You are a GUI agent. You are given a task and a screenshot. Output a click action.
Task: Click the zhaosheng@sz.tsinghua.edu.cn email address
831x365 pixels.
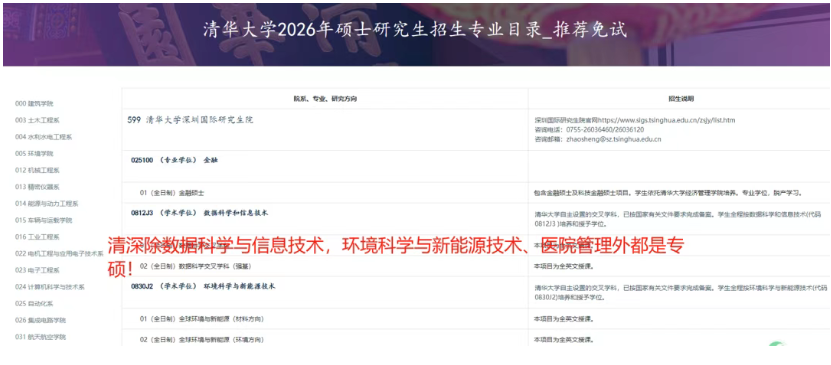click(x=614, y=139)
